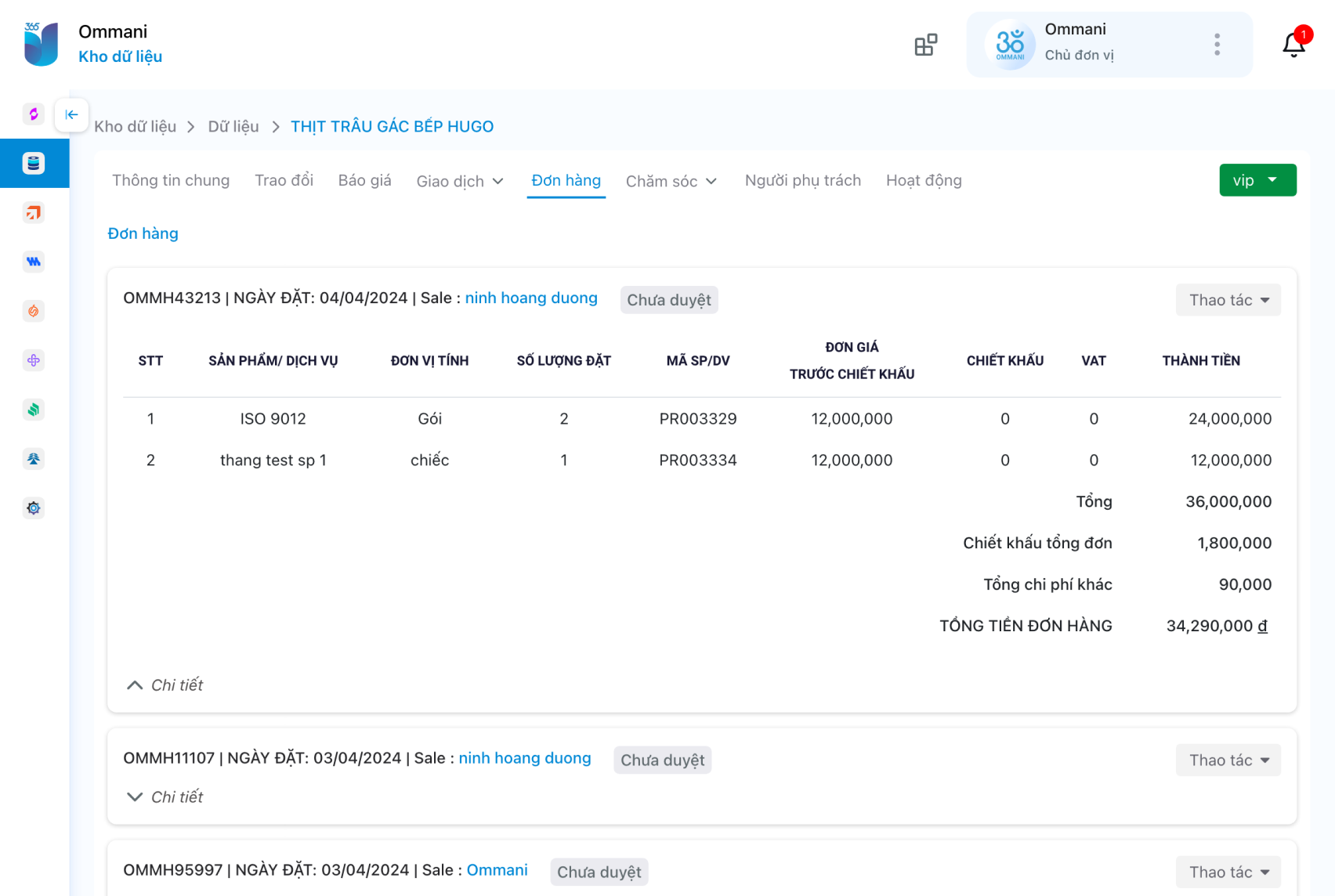Click the Kho dữ liệu breadcrumb link
The width and height of the screenshot is (1335, 896).
pyautogui.click(x=136, y=127)
